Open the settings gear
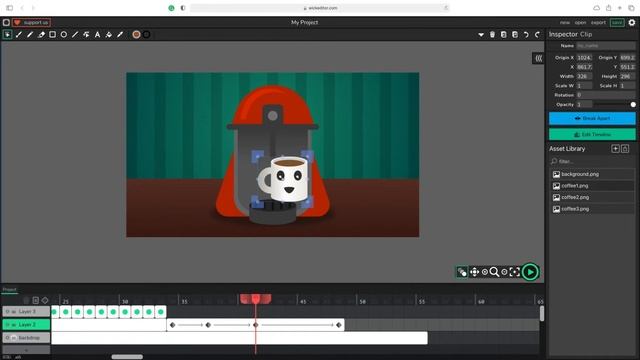Image resolution: width=640 pixels, height=360 pixels. (632, 22)
